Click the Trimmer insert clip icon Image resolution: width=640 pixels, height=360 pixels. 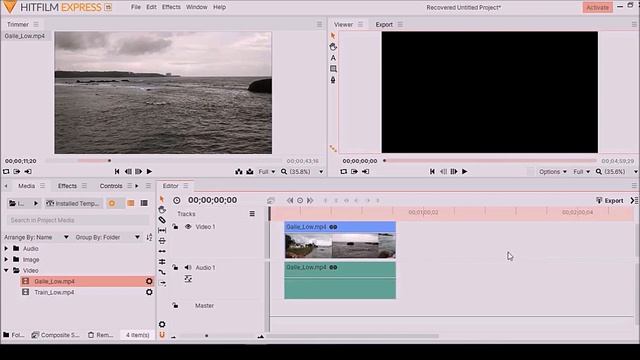[239, 172]
